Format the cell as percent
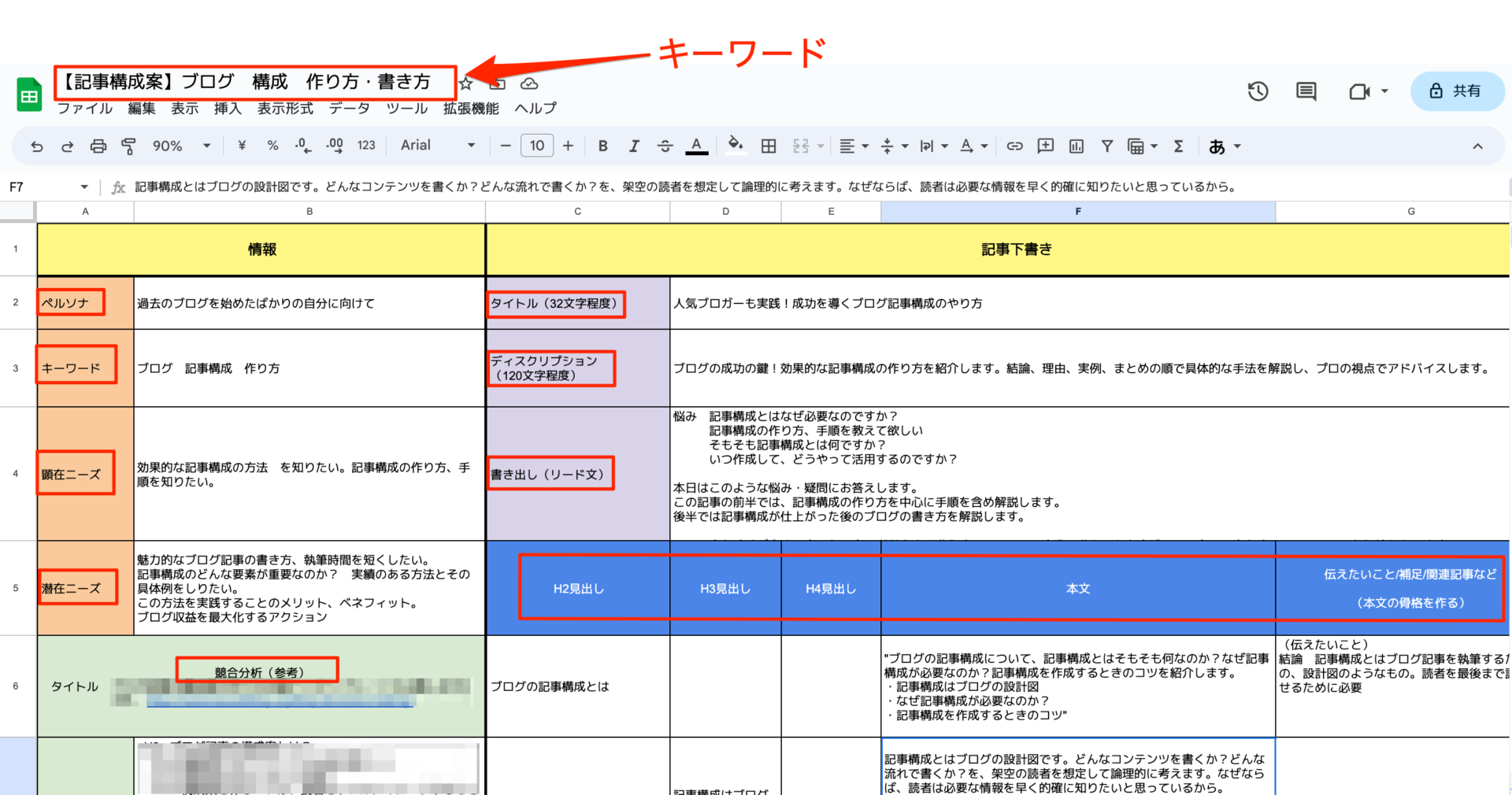Image resolution: width=1512 pixels, height=795 pixels. 272,146
